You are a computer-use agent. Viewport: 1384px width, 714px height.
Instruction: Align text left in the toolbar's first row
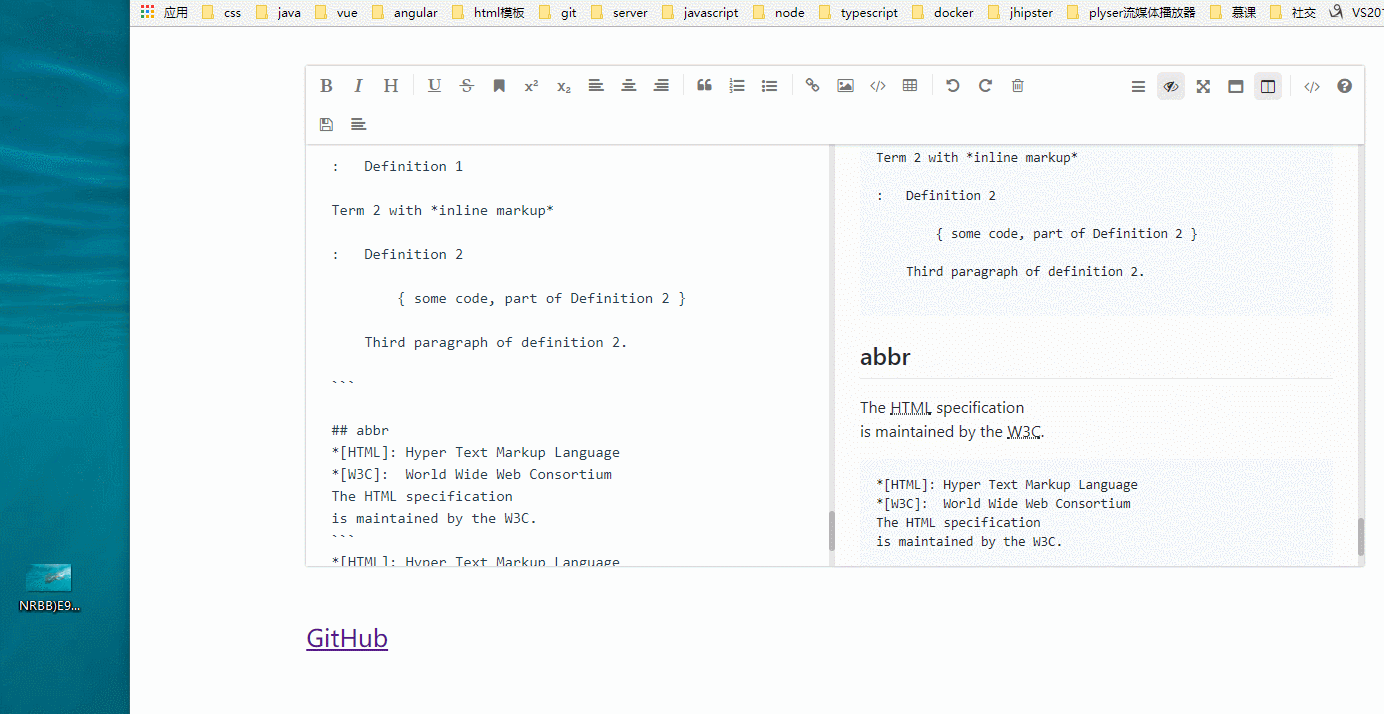[x=596, y=86]
